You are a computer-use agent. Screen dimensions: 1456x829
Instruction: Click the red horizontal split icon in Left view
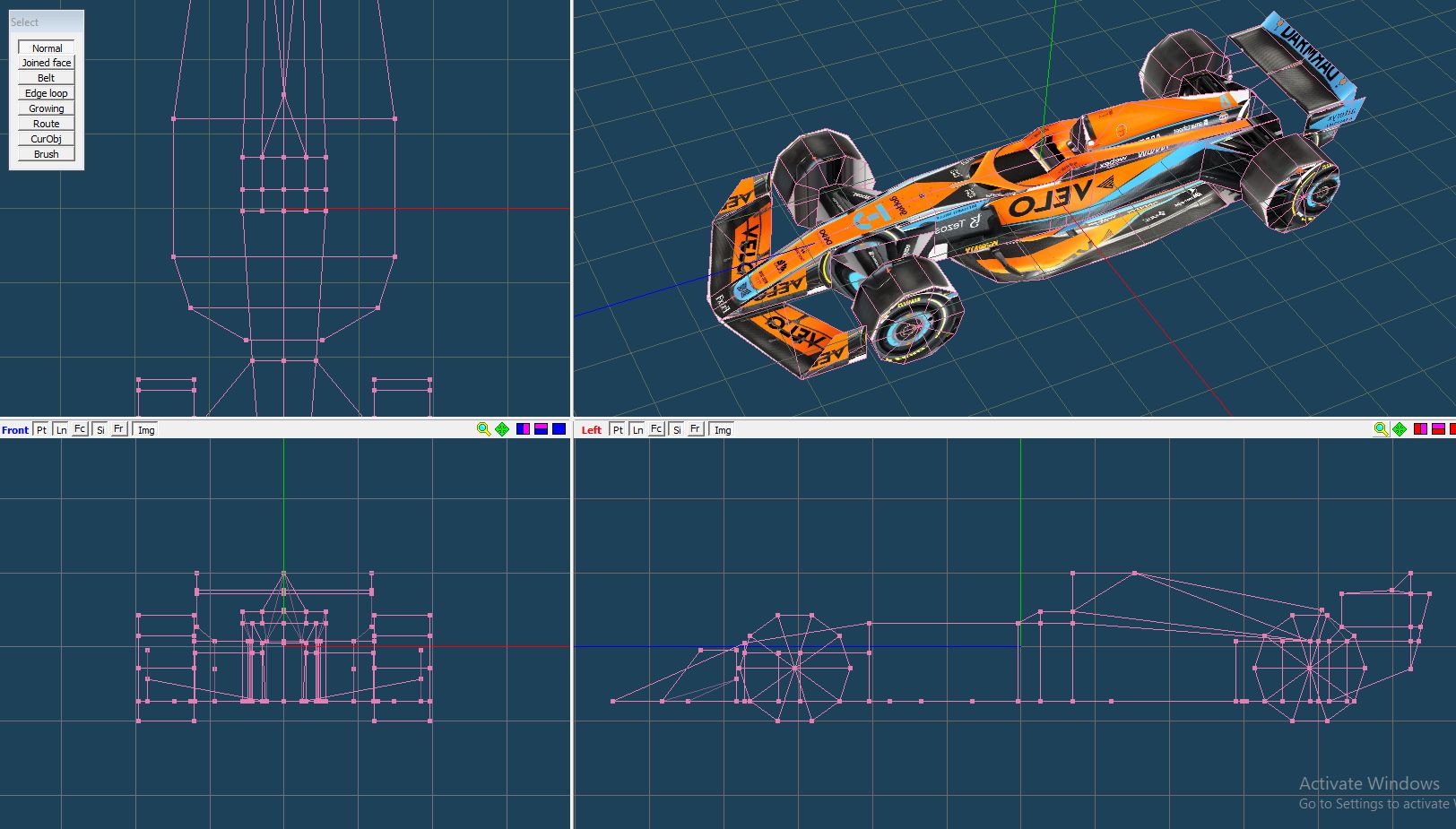[x=1438, y=429]
